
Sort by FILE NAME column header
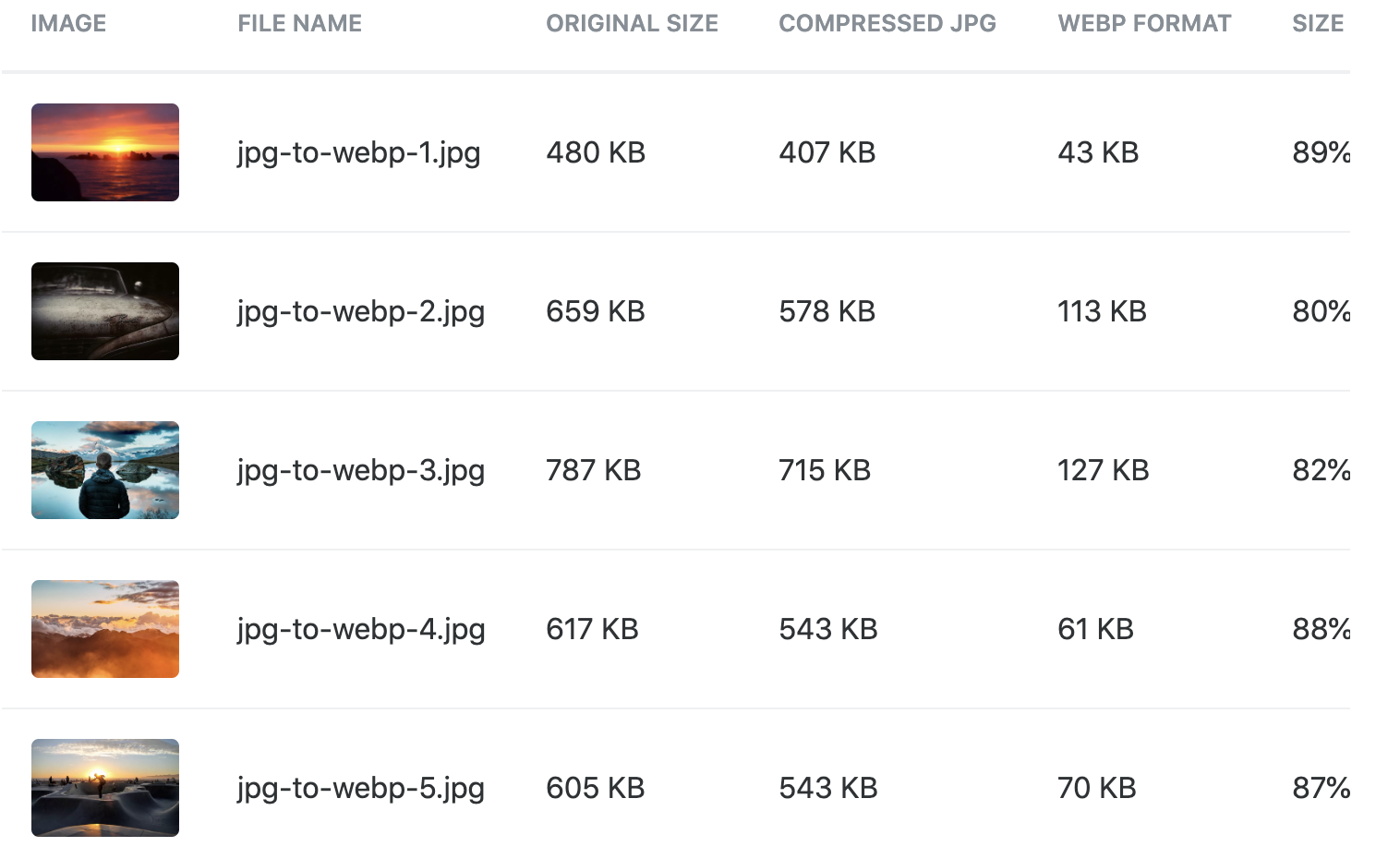coord(299,24)
